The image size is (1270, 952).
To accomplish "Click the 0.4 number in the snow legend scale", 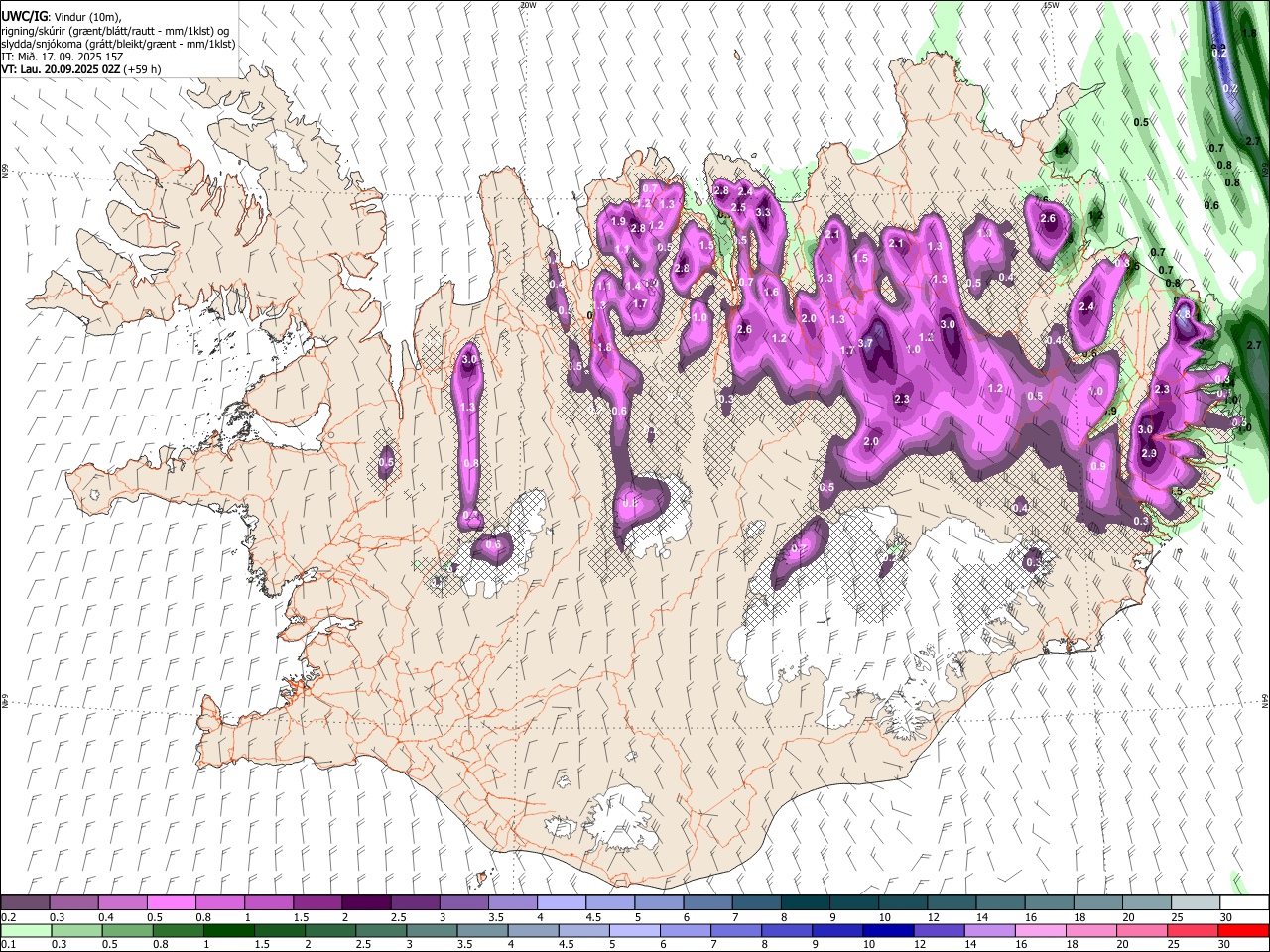I will pyautogui.click(x=105, y=917).
